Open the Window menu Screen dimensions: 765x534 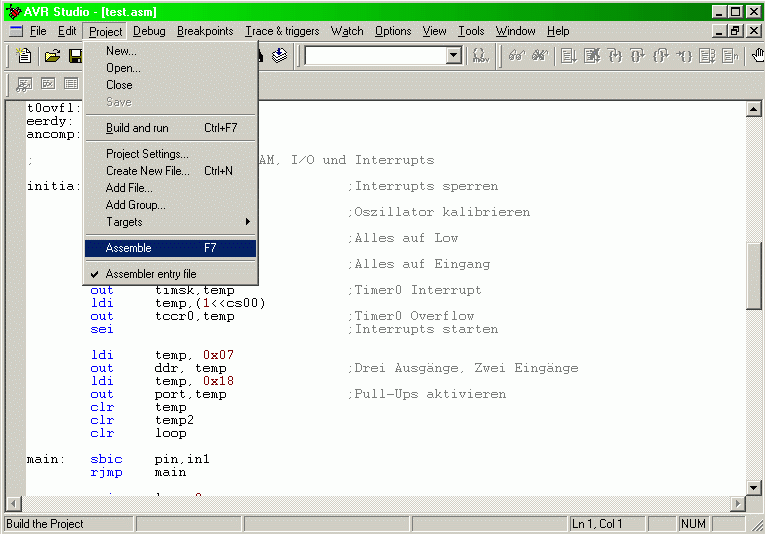coord(515,31)
